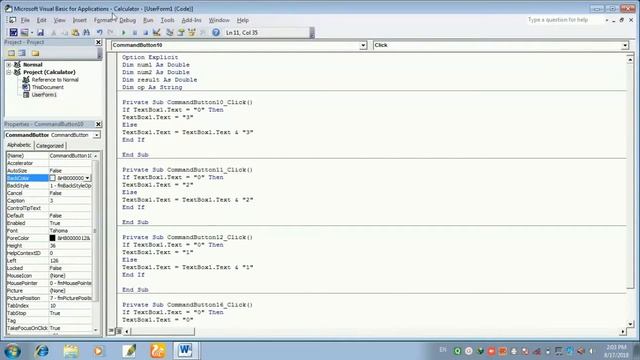The width and height of the screenshot is (640, 360).
Task: Open Windows Explorer folder on taskbar
Action: point(71,351)
